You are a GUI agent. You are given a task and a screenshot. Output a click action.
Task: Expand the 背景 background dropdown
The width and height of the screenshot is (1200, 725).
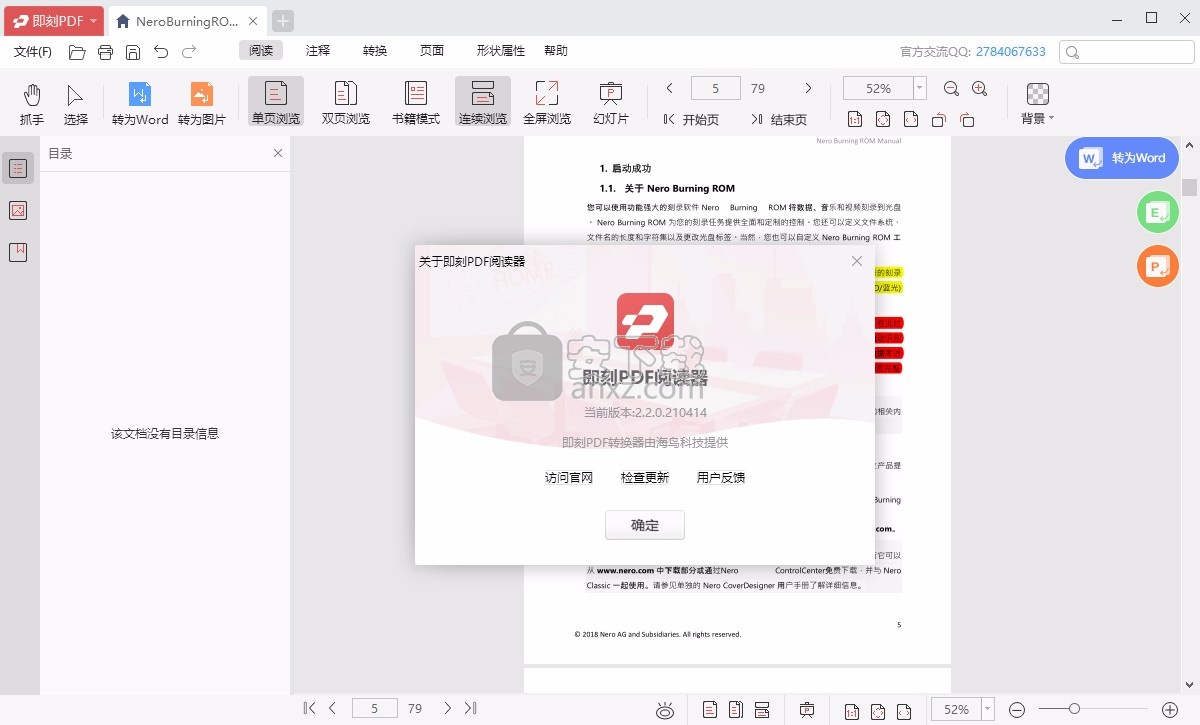(1038, 104)
